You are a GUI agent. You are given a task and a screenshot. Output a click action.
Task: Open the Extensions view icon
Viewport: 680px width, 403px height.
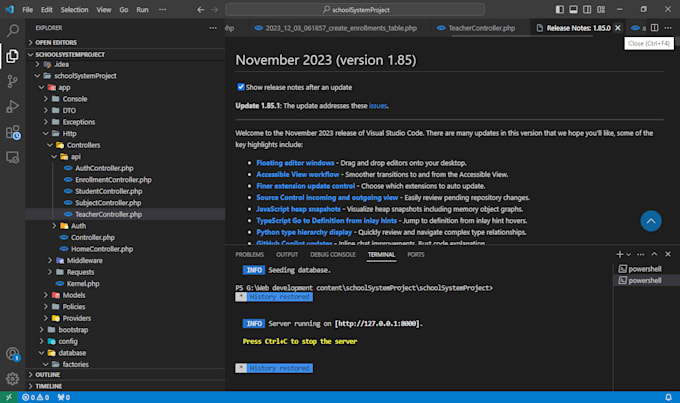tap(13, 132)
